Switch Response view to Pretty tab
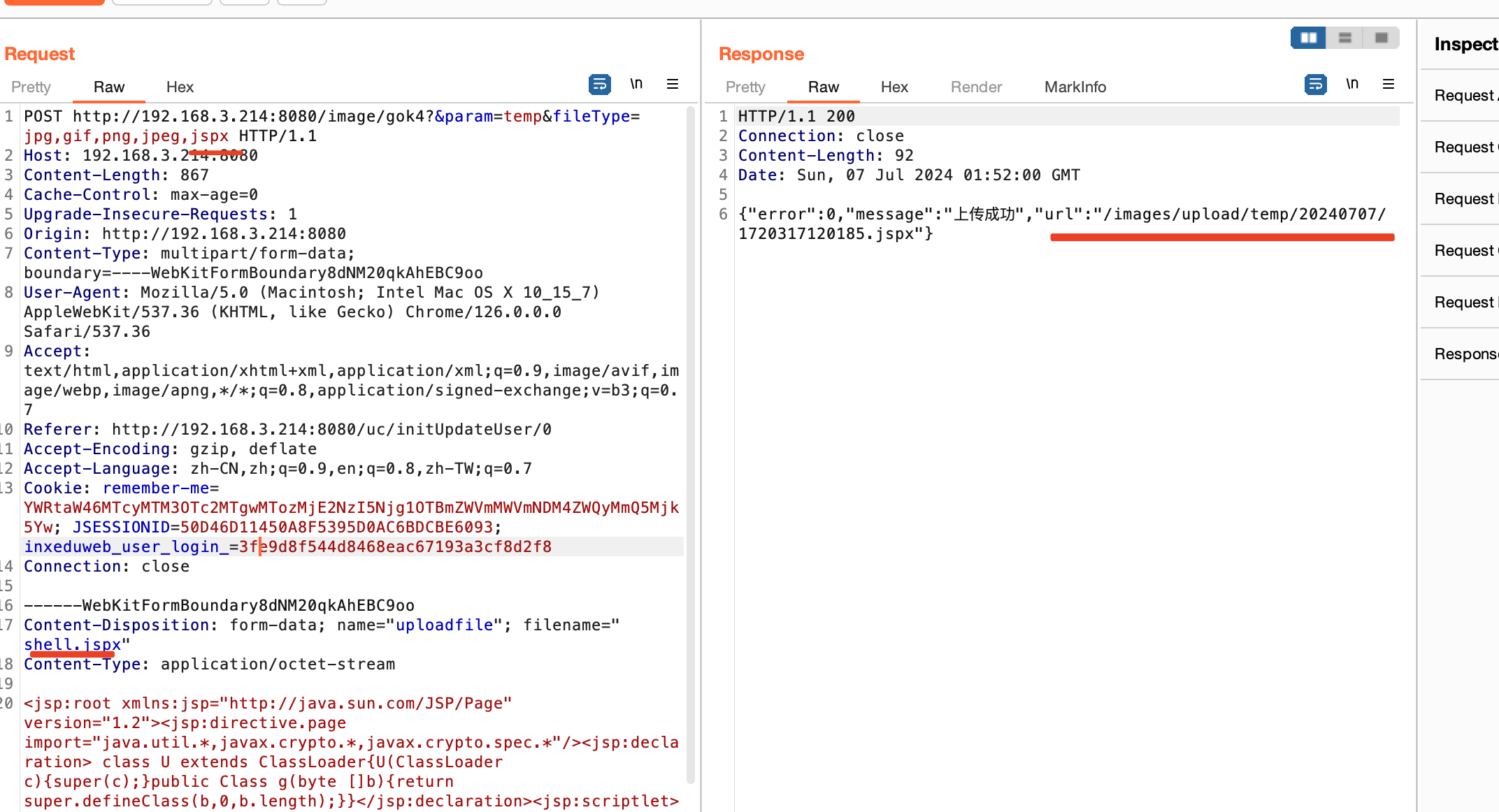 (745, 87)
